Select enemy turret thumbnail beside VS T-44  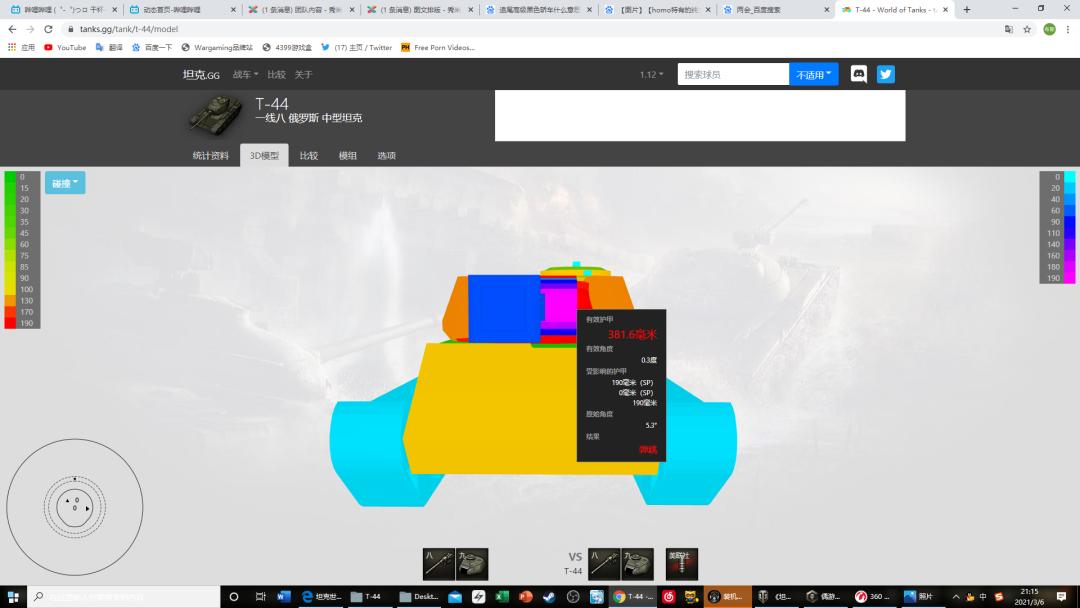638,564
